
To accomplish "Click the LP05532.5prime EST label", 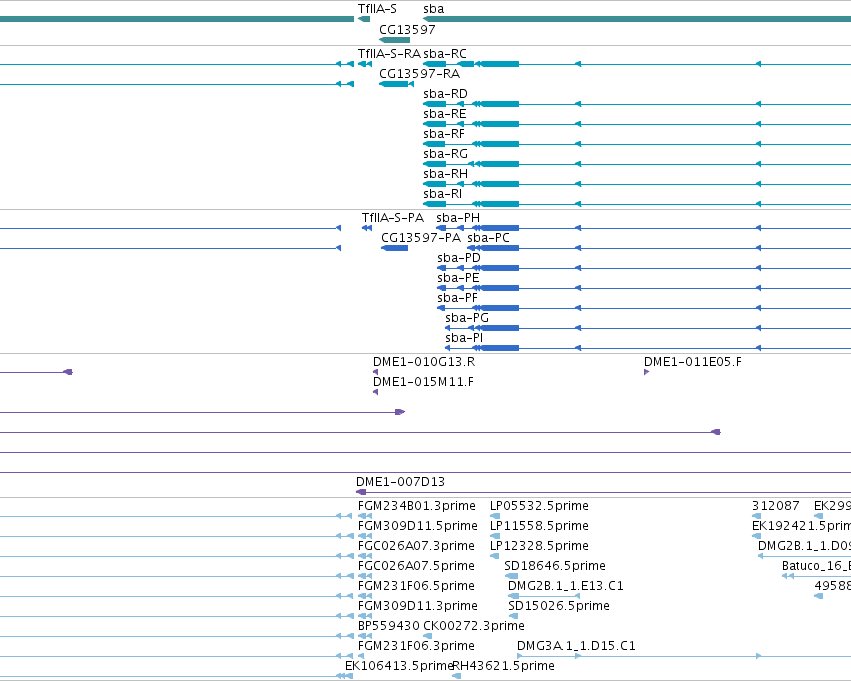I will pos(539,506).
